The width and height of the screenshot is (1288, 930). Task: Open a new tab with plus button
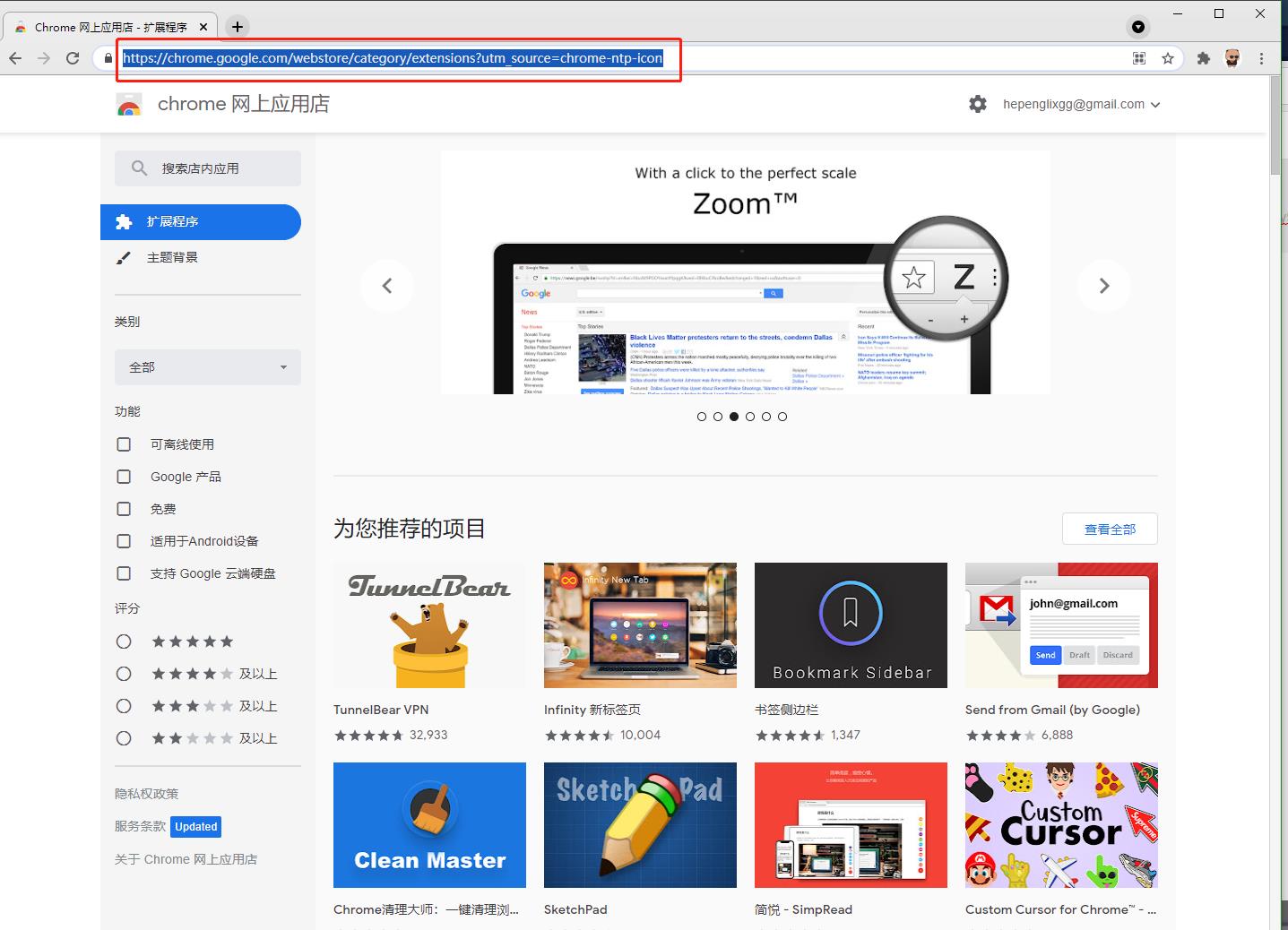click(238, 27)
